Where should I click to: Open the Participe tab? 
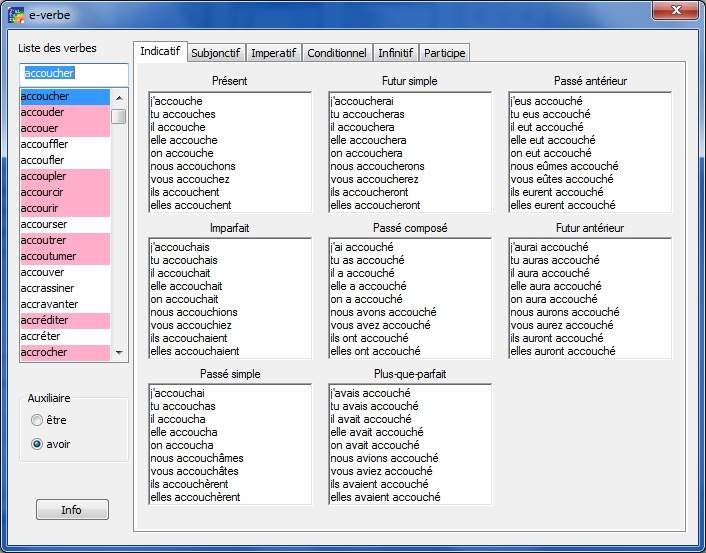click(x=444, y=52)
